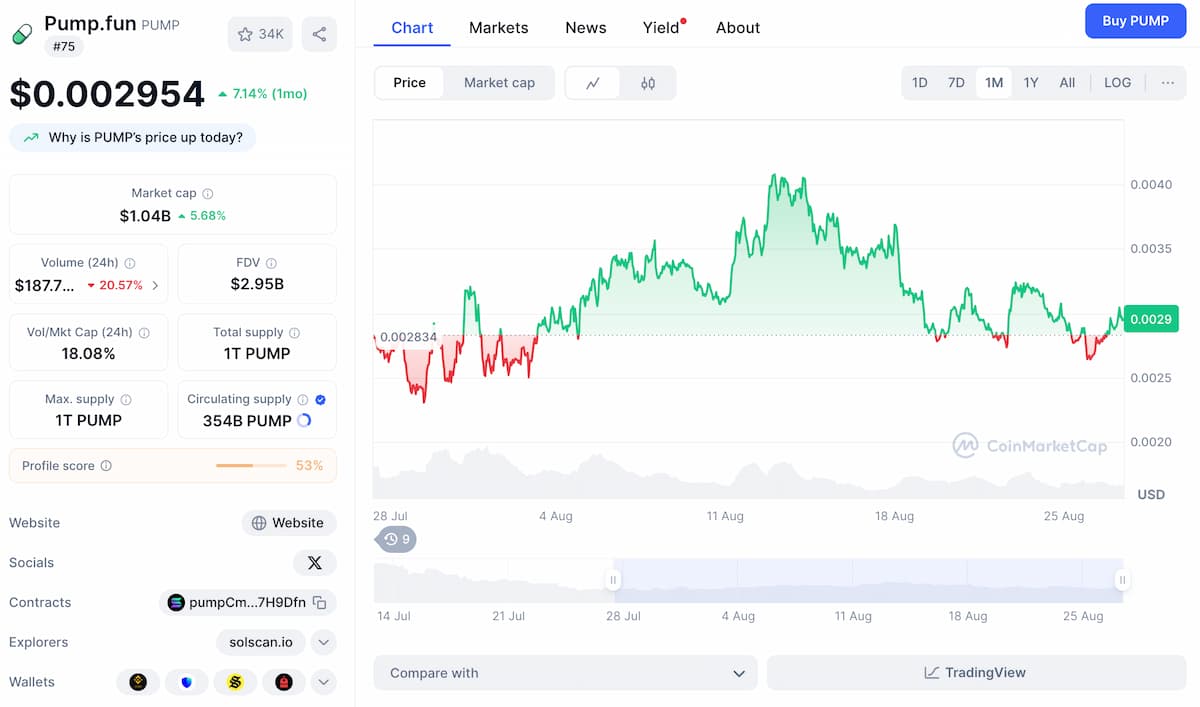This screenshot has height=707, width=1200.
Task: Add Pump.fun to watchlist with star button
Action: [x=260, y=34]
